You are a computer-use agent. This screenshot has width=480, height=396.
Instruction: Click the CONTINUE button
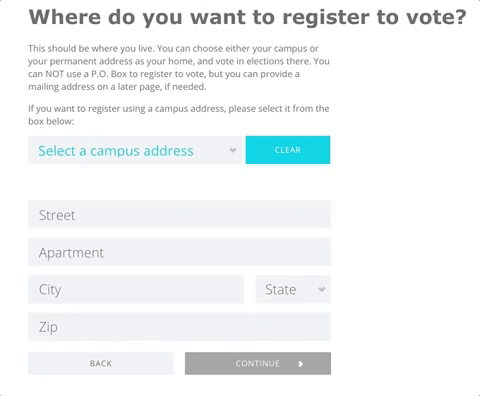(x=258, y=363)
